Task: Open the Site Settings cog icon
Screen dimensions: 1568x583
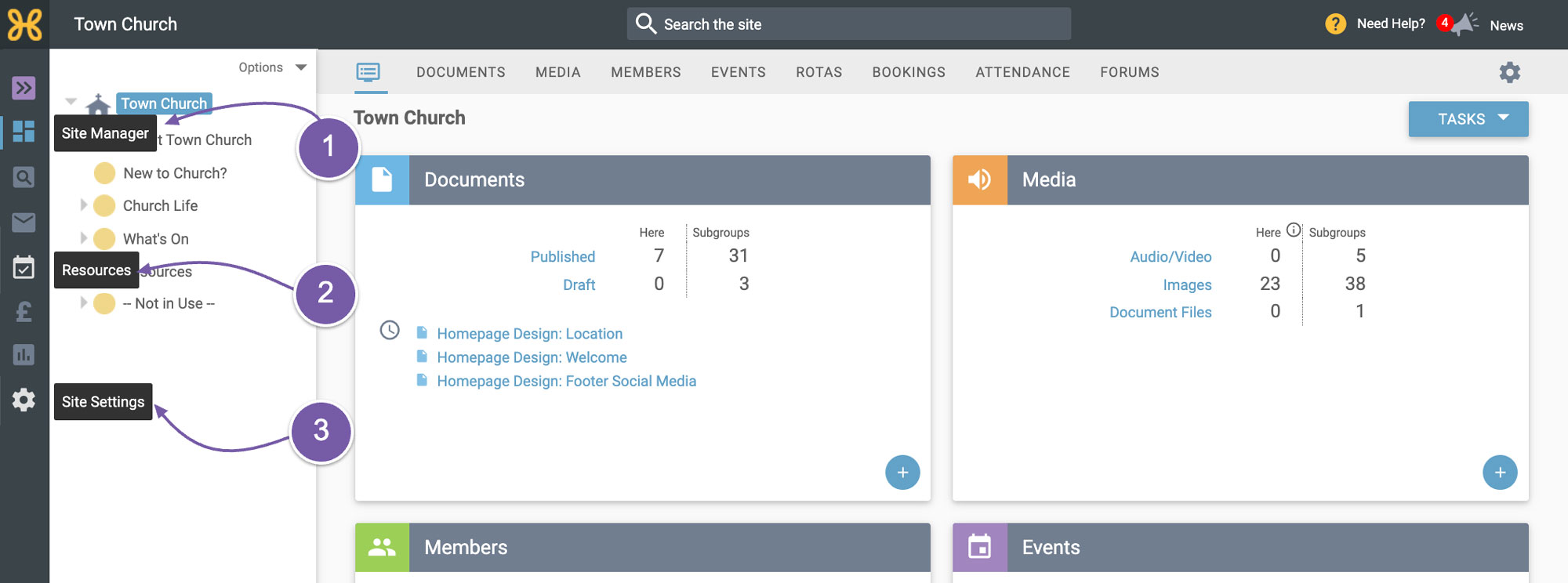Action: 24,400
